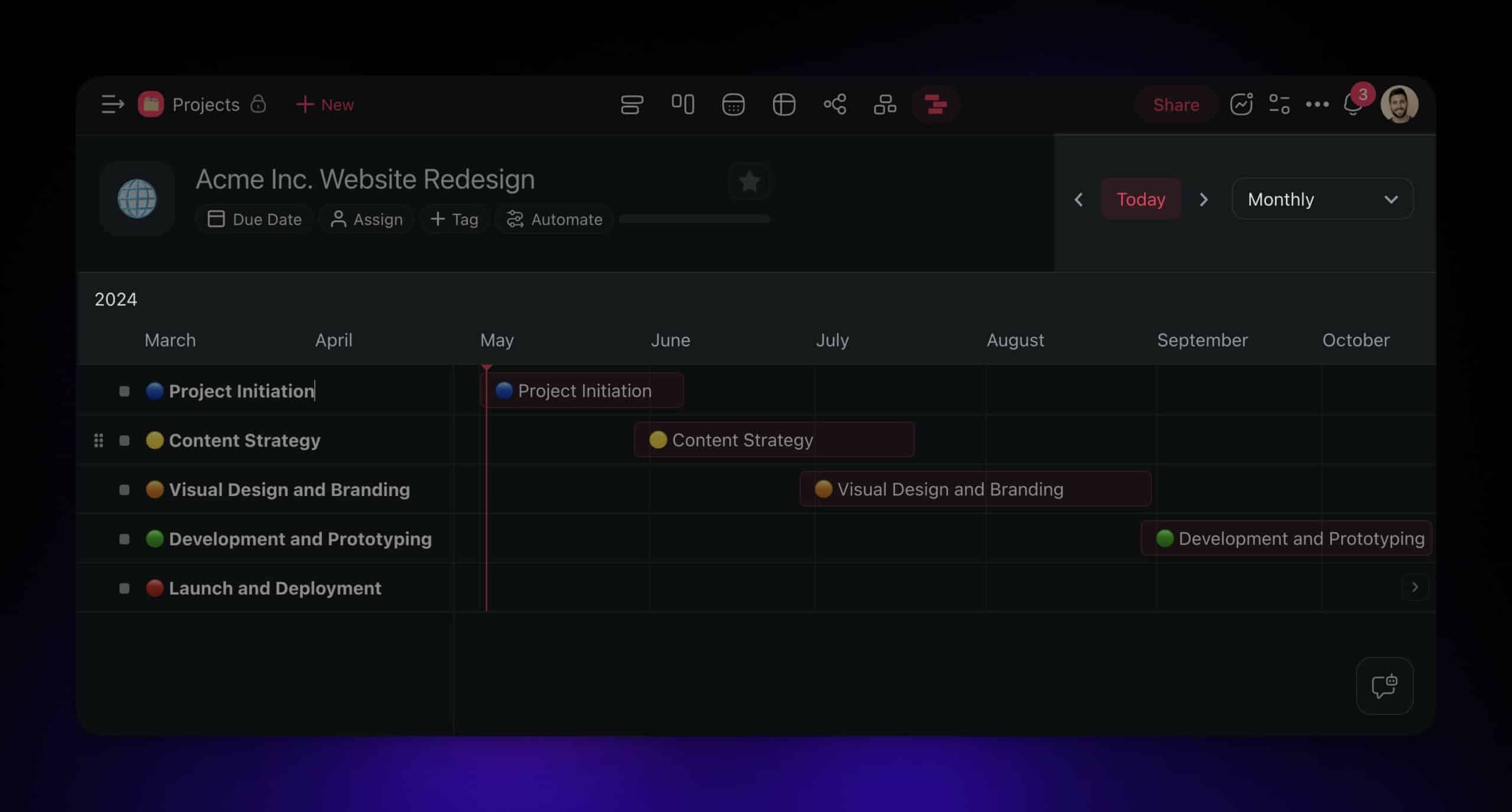The image size is (1512, 812).
Task: Click the Visual Design and Branding timeline bar
Action: (x=975, y=489)
